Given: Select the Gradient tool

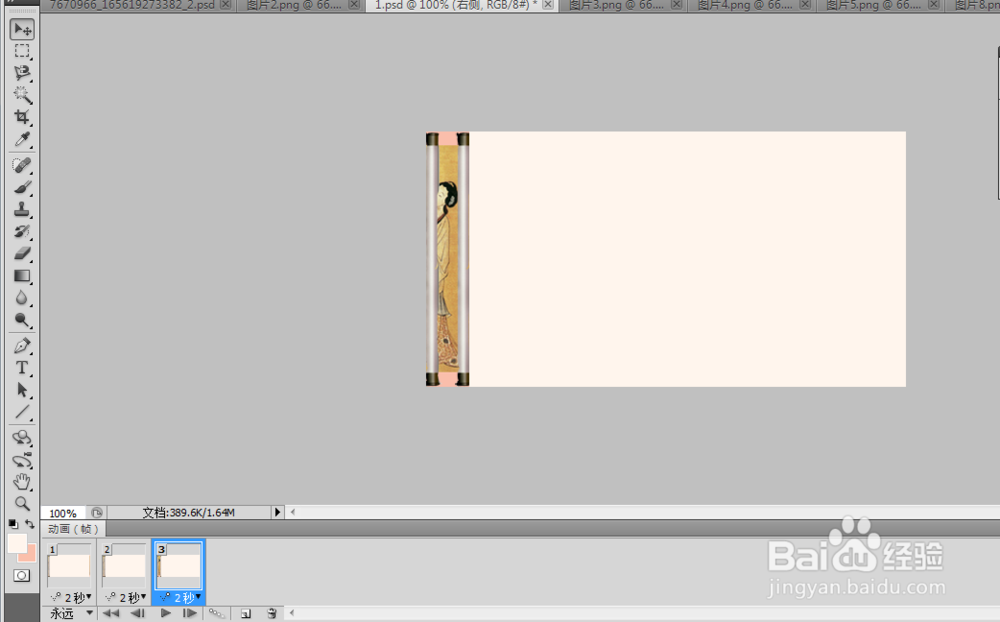Looking at the screenshot, I should pos(22,276).
